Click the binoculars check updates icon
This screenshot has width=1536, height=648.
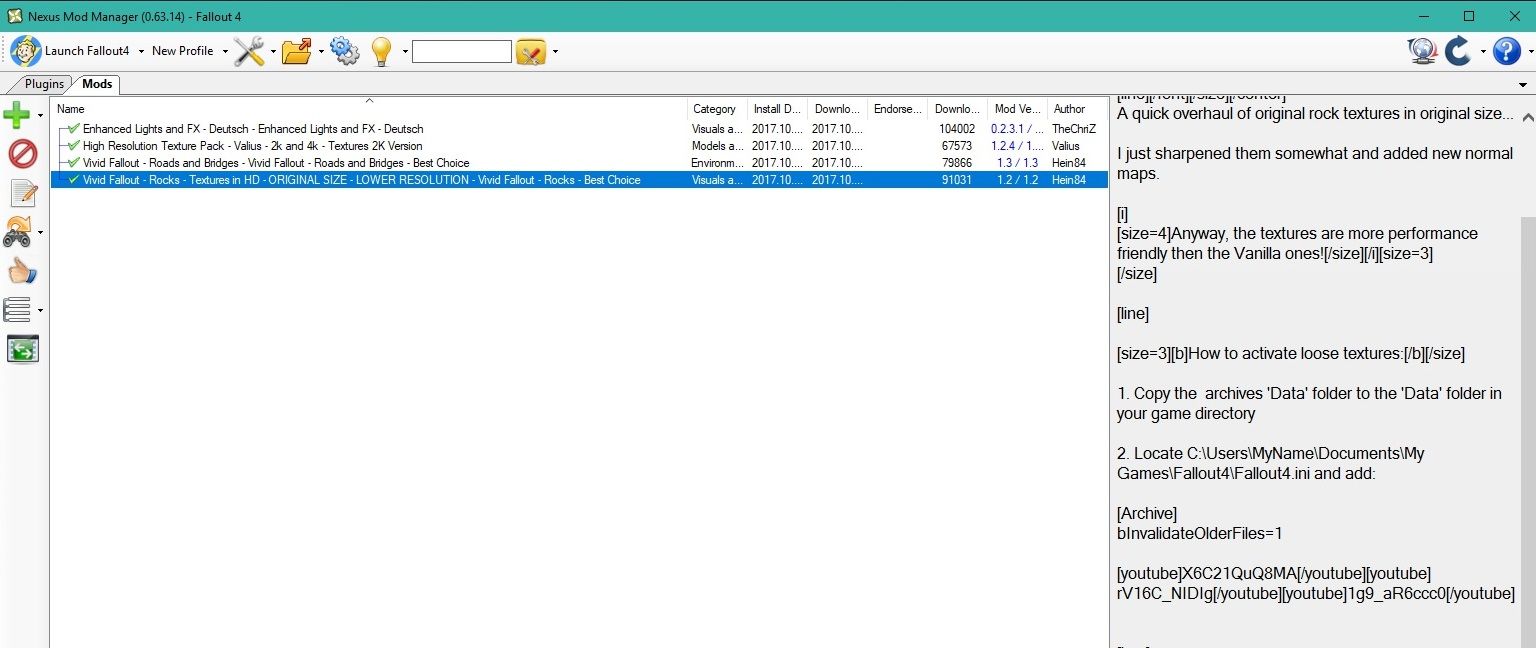pos(18,232)
